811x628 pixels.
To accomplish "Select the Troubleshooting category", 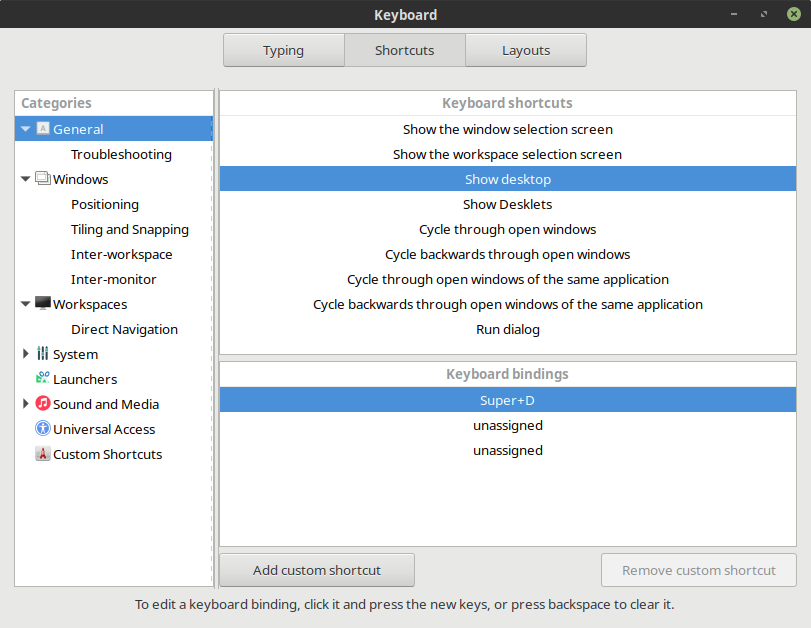I will coord(121,154).
